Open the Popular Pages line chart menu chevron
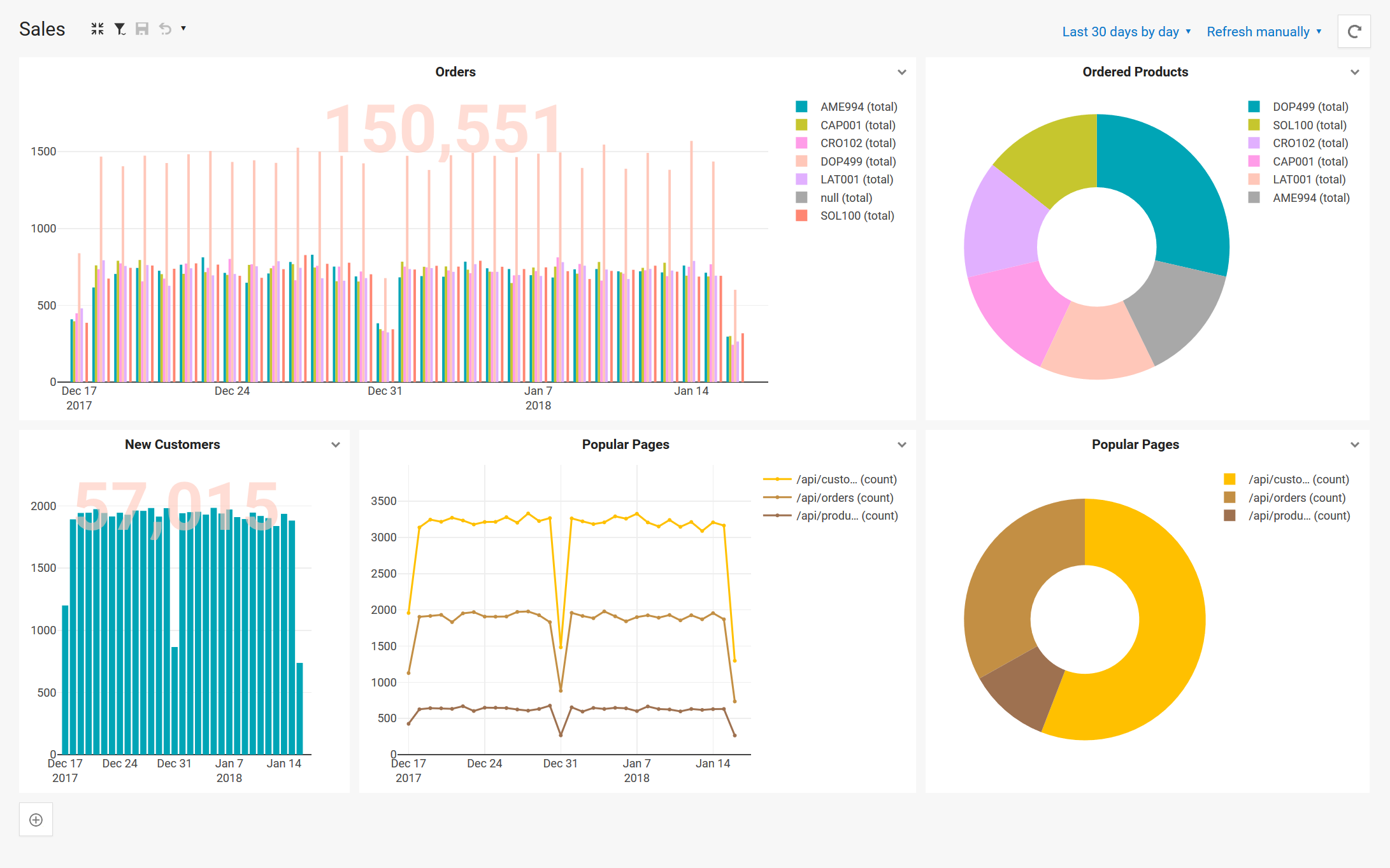The image size is (1390, 868). (902, 445)
